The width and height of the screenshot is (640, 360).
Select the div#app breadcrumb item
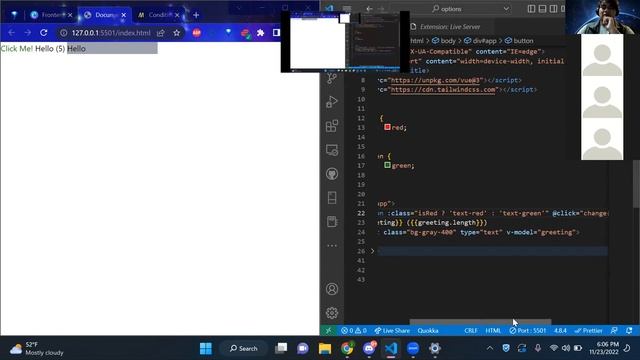coord(480,41)
